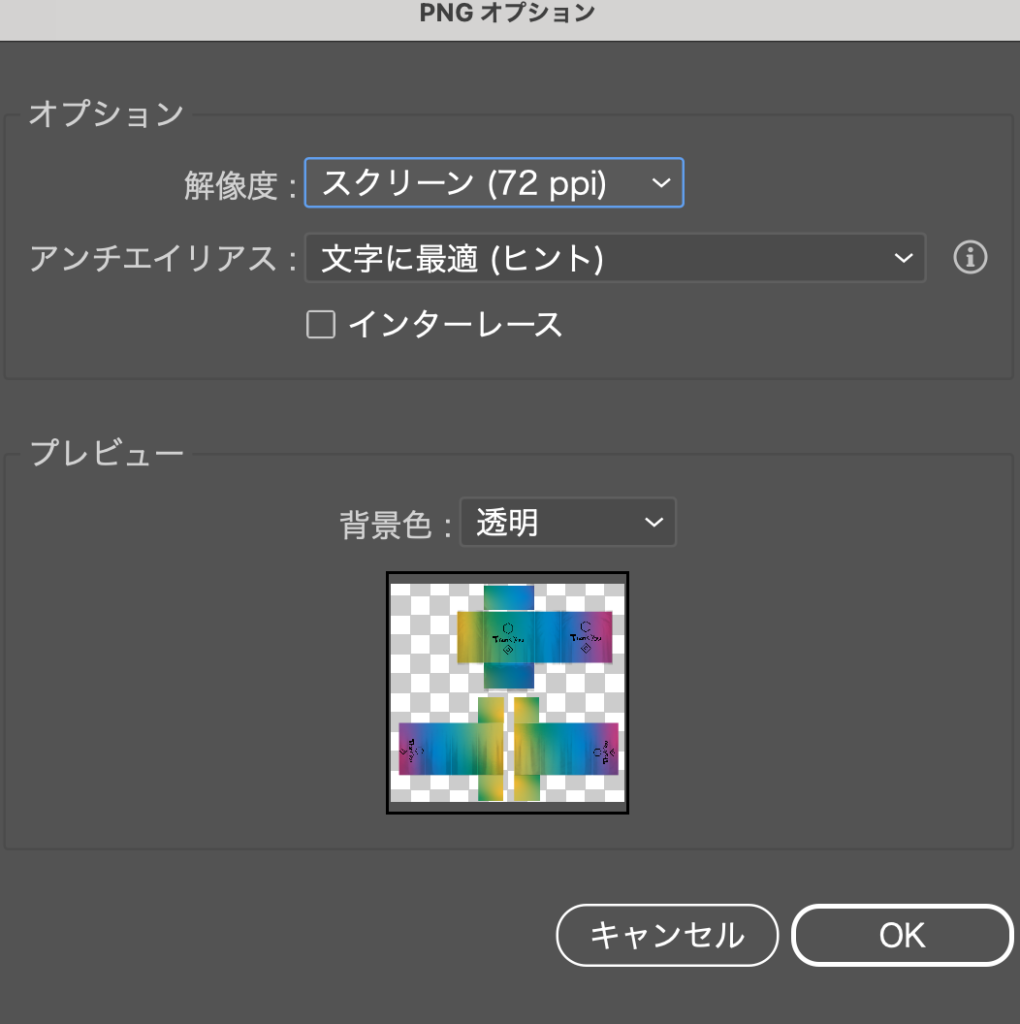Click the upper rainbow template in preview

[533, 637]
